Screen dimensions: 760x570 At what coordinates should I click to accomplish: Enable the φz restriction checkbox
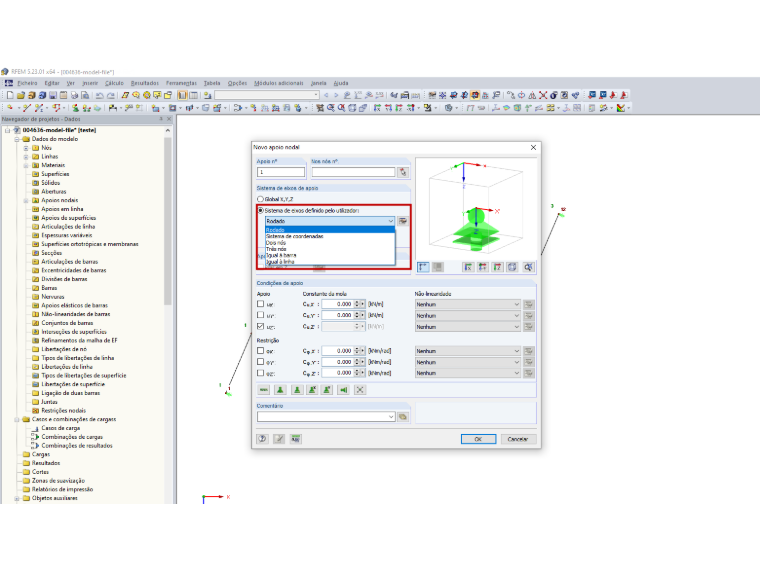(261, 373)
